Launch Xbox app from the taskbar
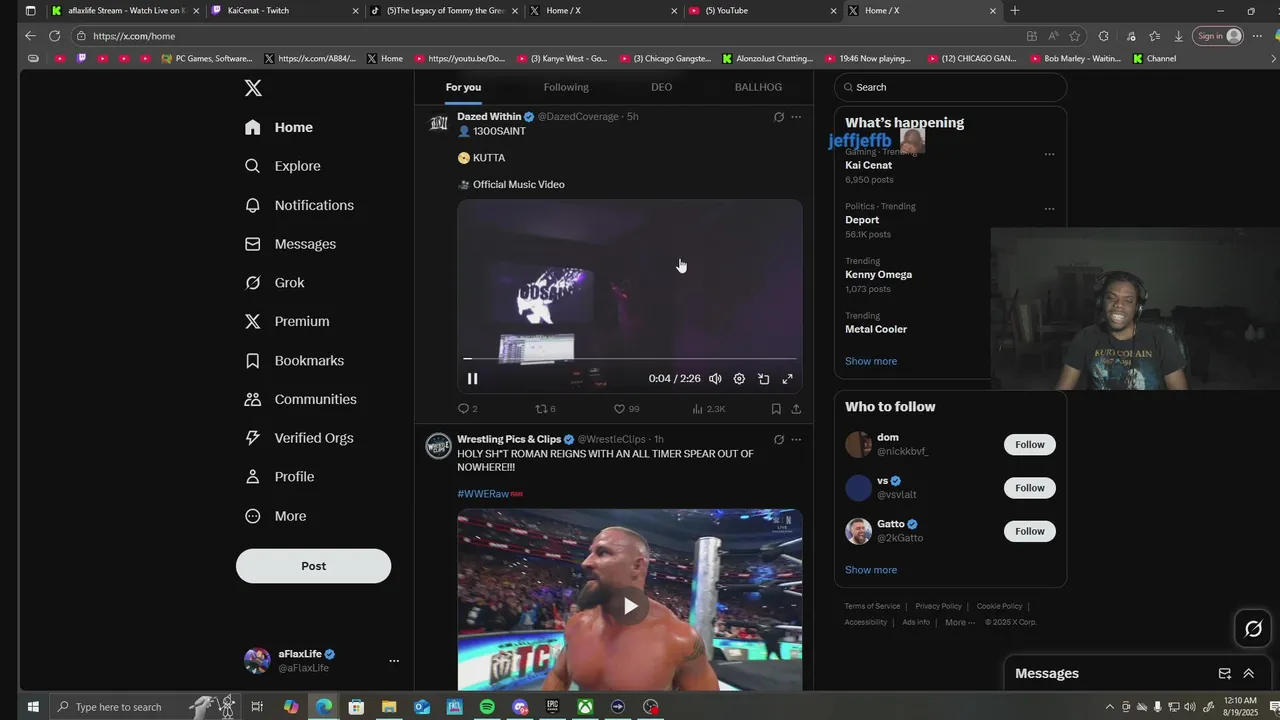This screenshot has height=720, width=1280. 585,707
